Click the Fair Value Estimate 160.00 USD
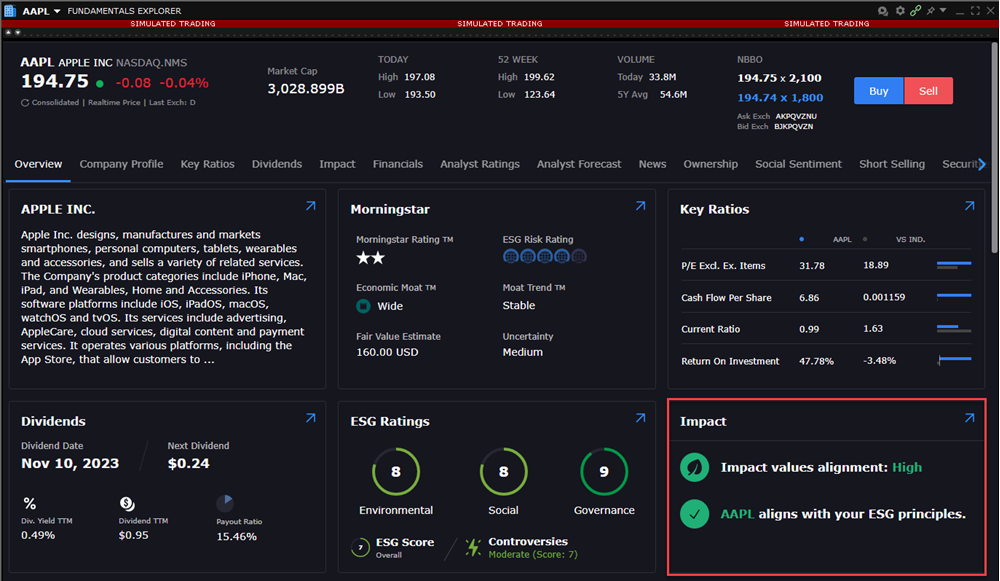Screen dimensions: 1000x581 pyautogui.click(x=387, y=352)
